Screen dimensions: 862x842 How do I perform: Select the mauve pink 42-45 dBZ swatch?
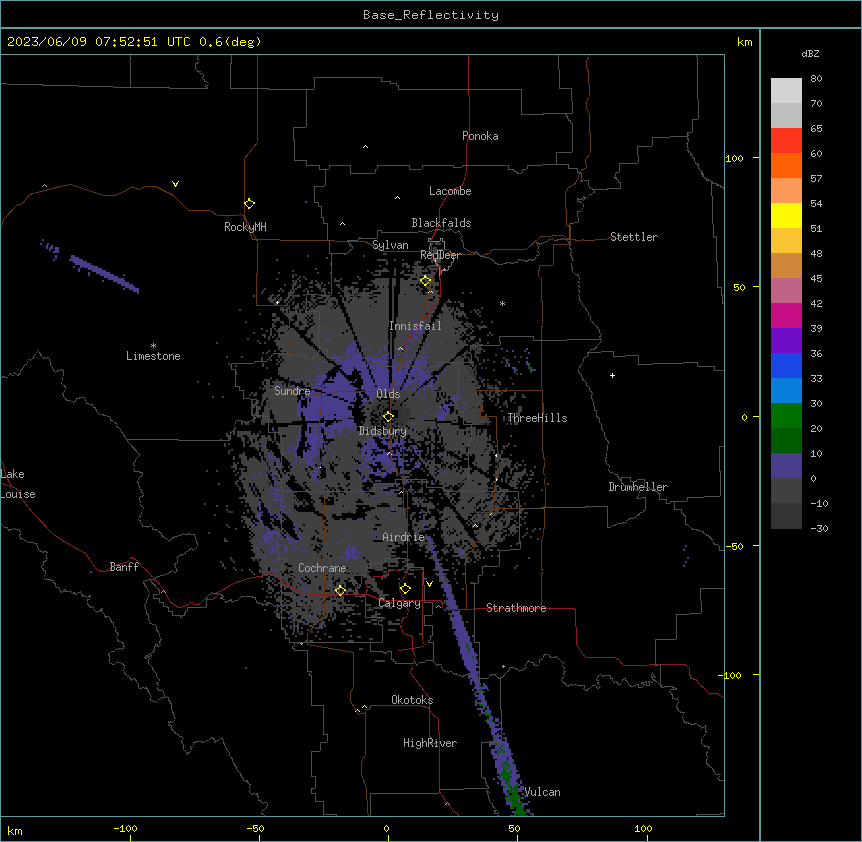786,291
